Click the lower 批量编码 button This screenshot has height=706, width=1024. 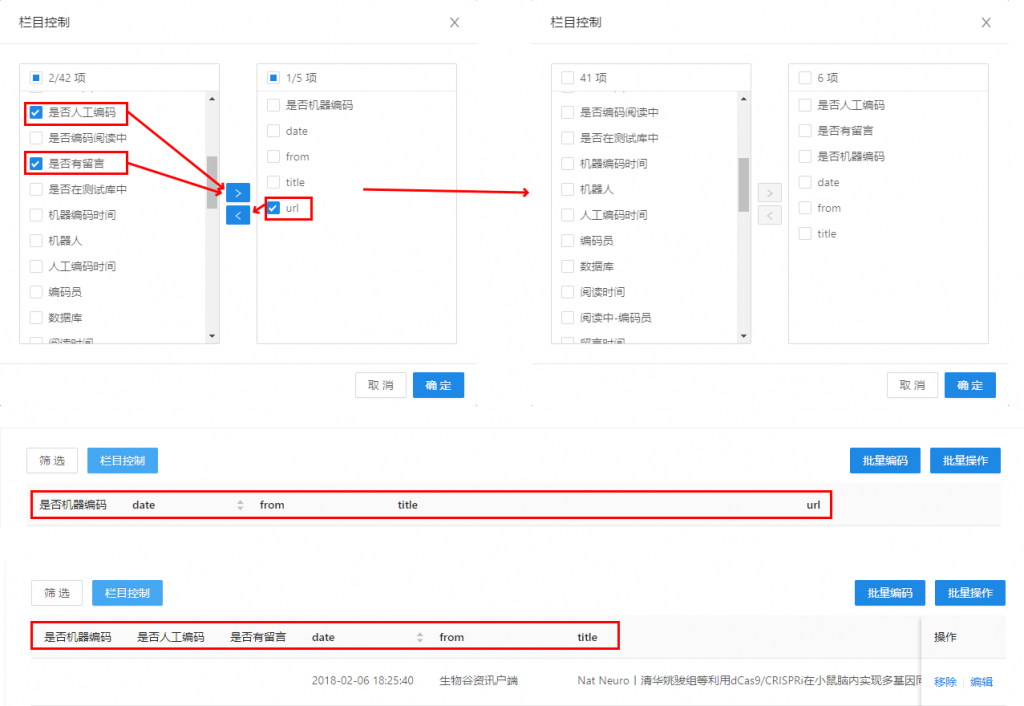[x=889, y=593]
